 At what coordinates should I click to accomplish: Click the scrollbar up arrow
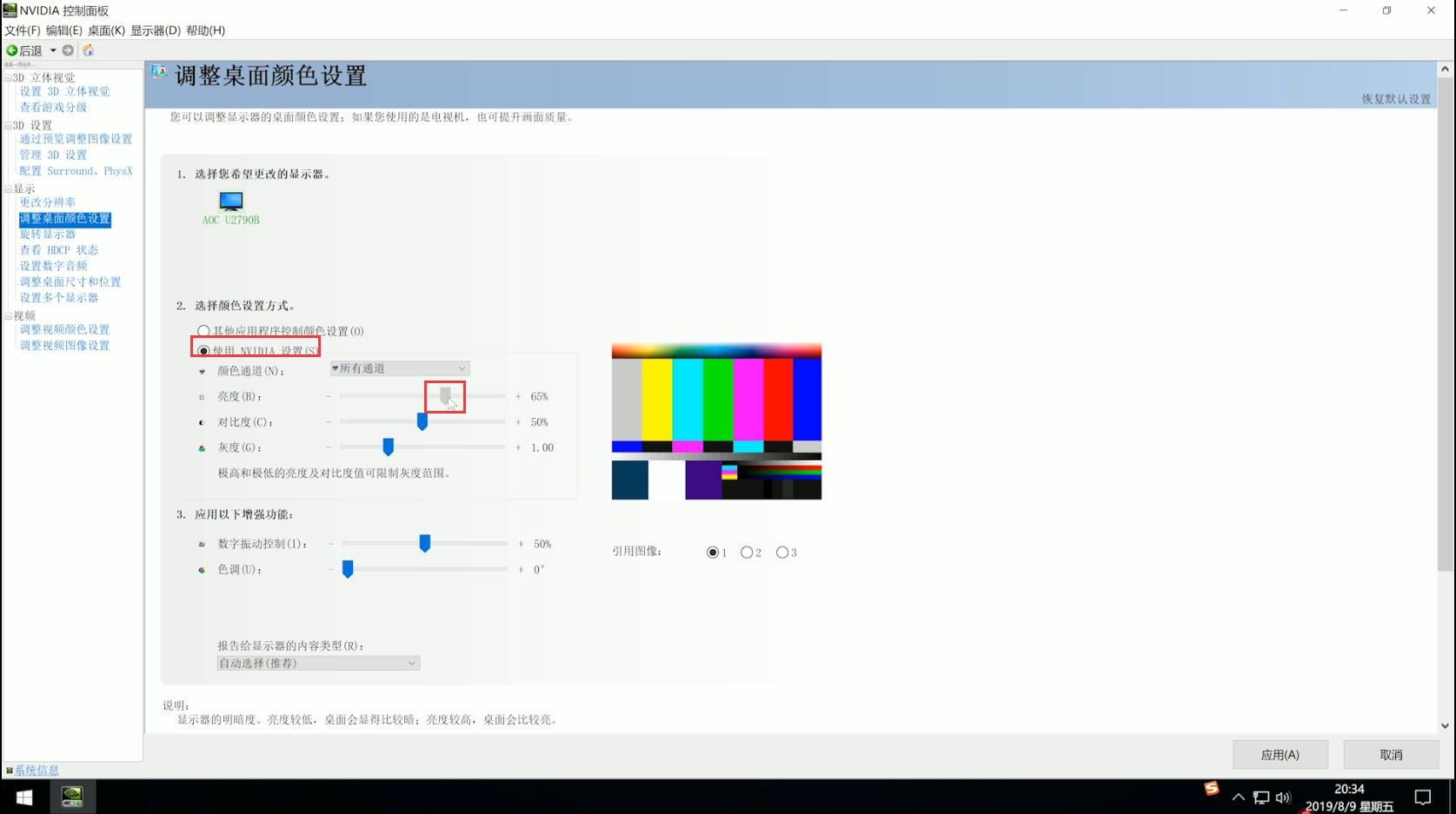pyautogui.click(x=1445, y=69)
